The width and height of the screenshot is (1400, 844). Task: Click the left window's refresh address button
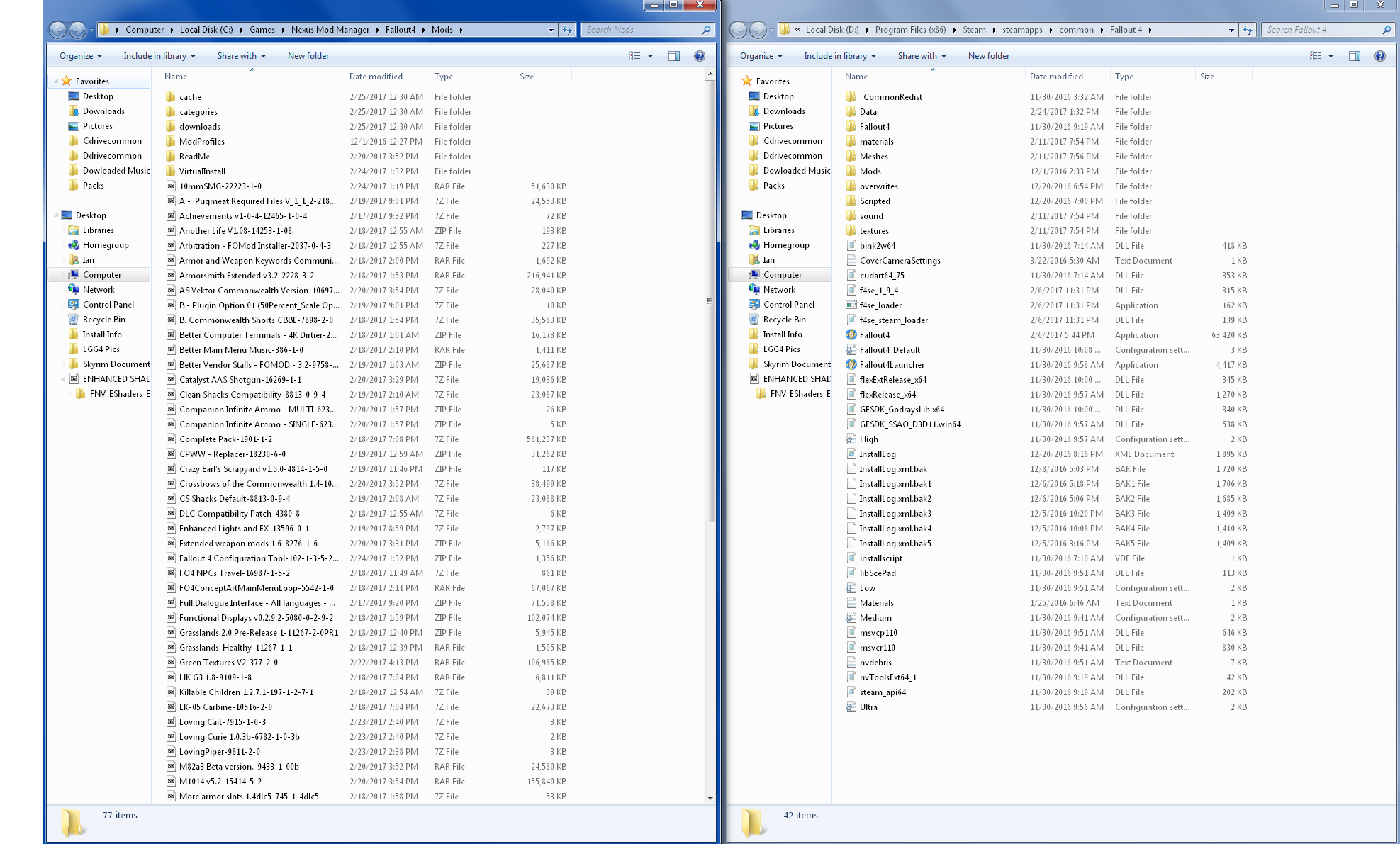(567, 30)
